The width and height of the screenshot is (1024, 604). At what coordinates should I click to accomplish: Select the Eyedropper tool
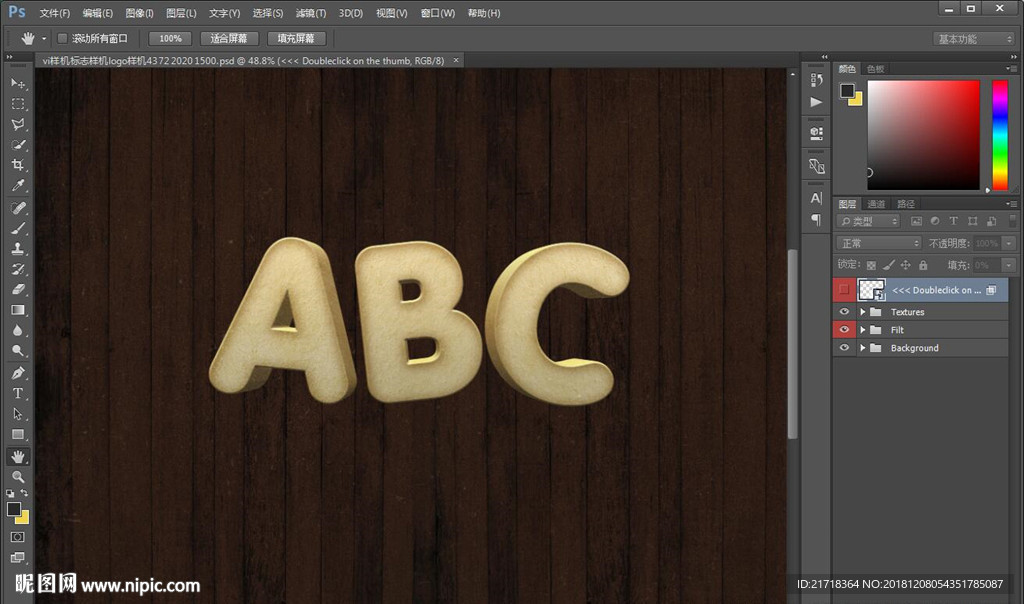point(18,185)
